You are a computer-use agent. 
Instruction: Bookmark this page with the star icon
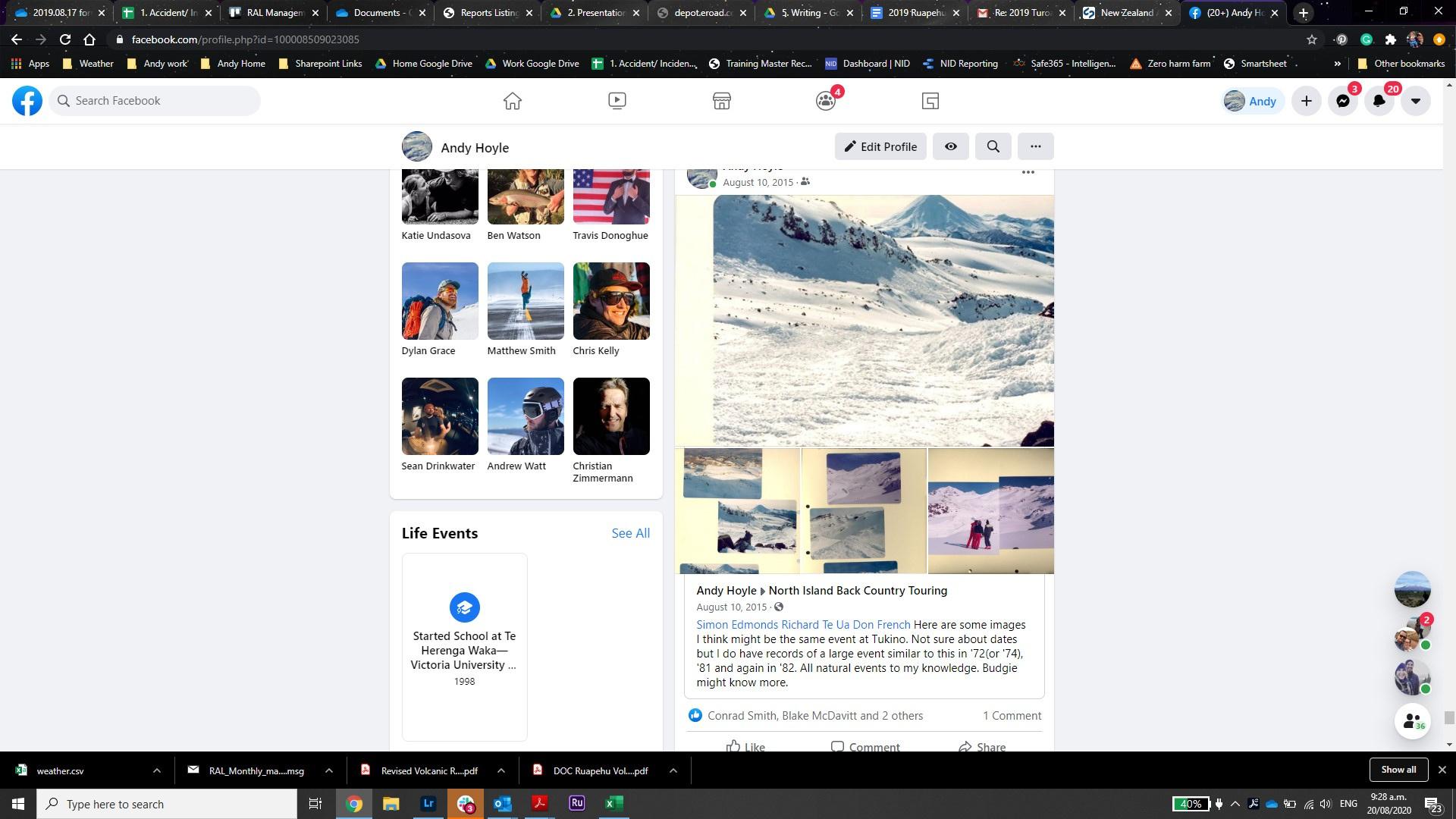tap(1312, 39)
